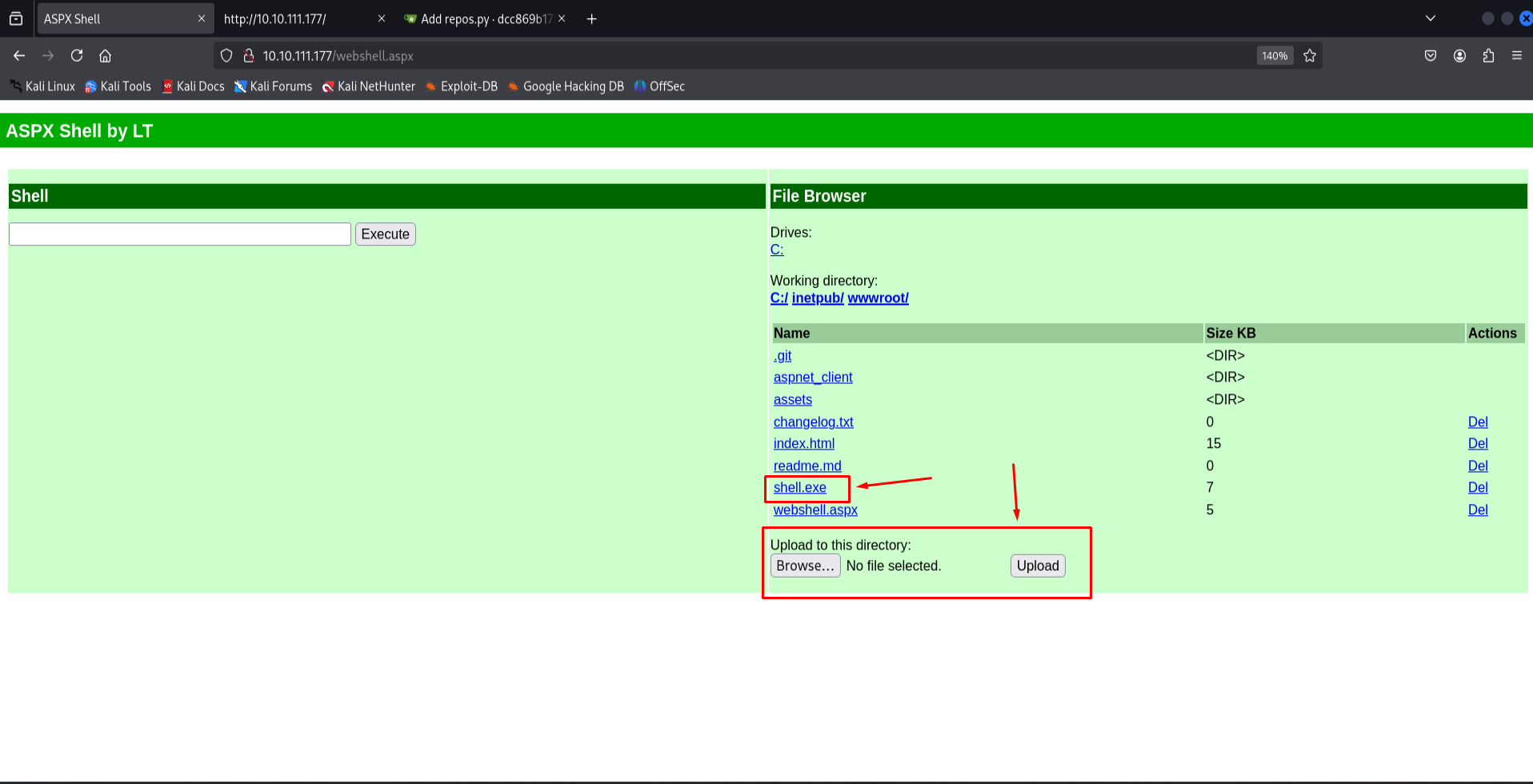Go back using the browser back arrow
Screen dimensions: 1533x784
tap(19, 55)
